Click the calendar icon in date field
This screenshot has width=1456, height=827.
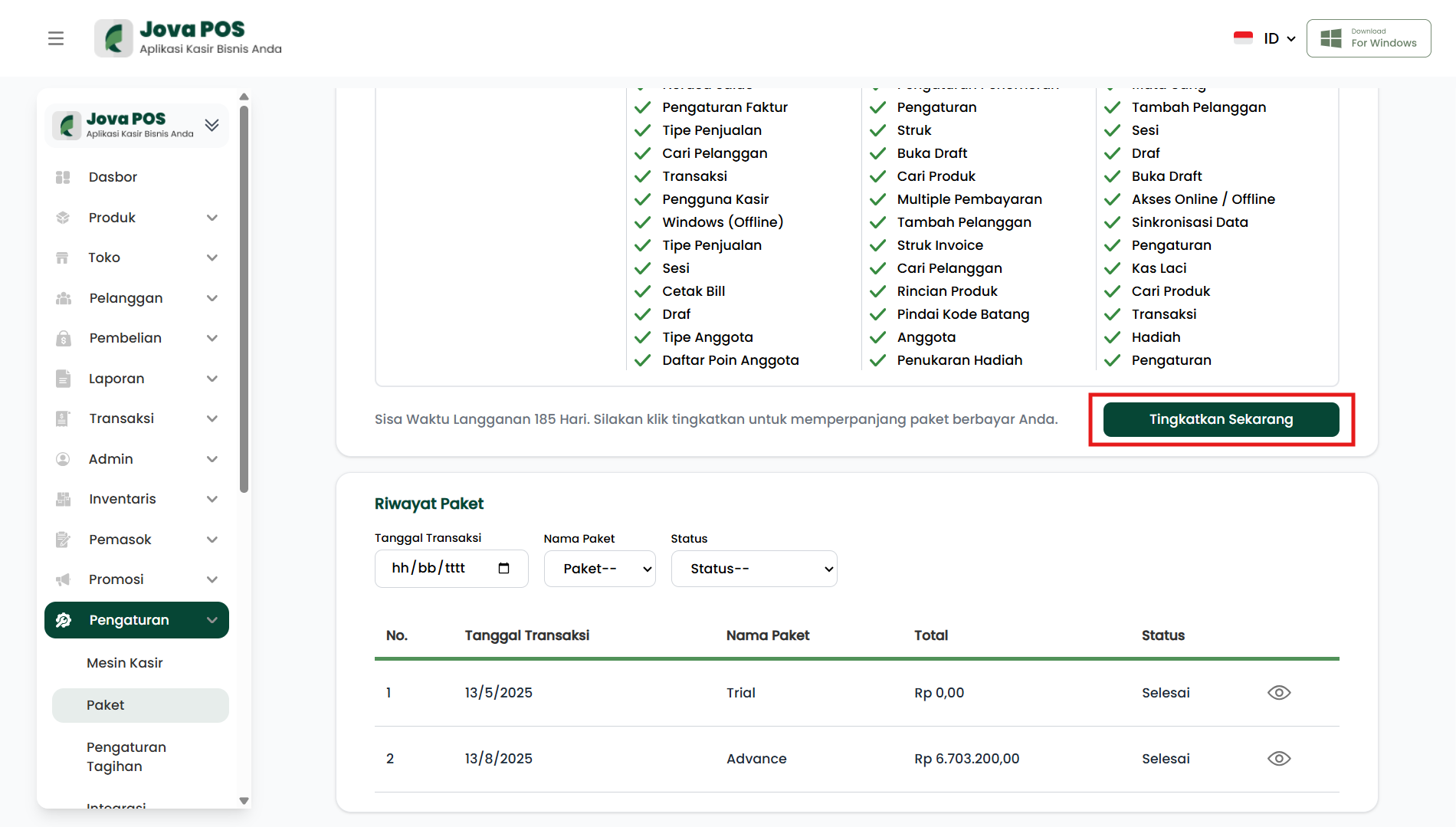pos(503,568)
